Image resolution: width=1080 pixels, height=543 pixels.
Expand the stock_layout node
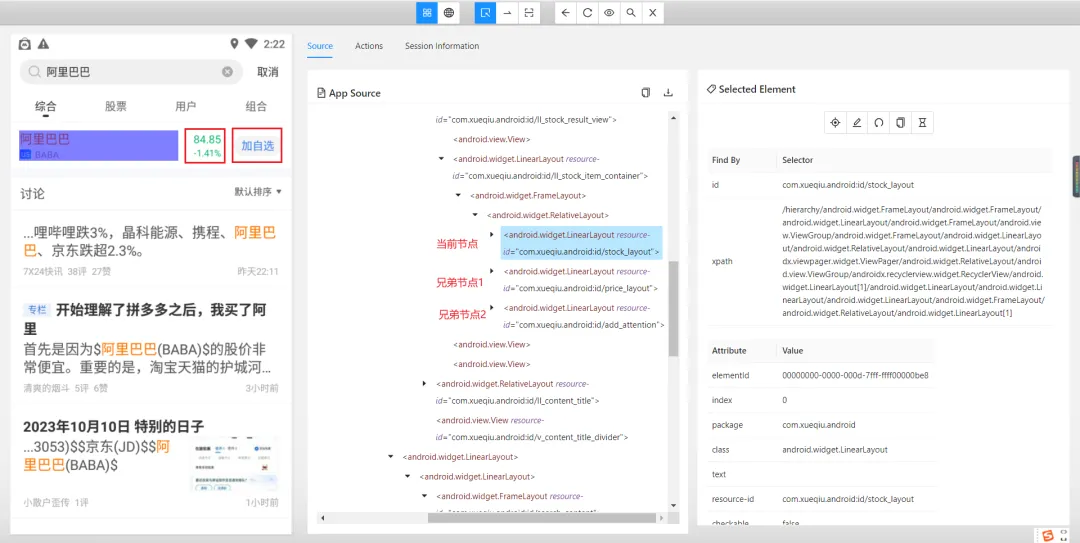491,234
